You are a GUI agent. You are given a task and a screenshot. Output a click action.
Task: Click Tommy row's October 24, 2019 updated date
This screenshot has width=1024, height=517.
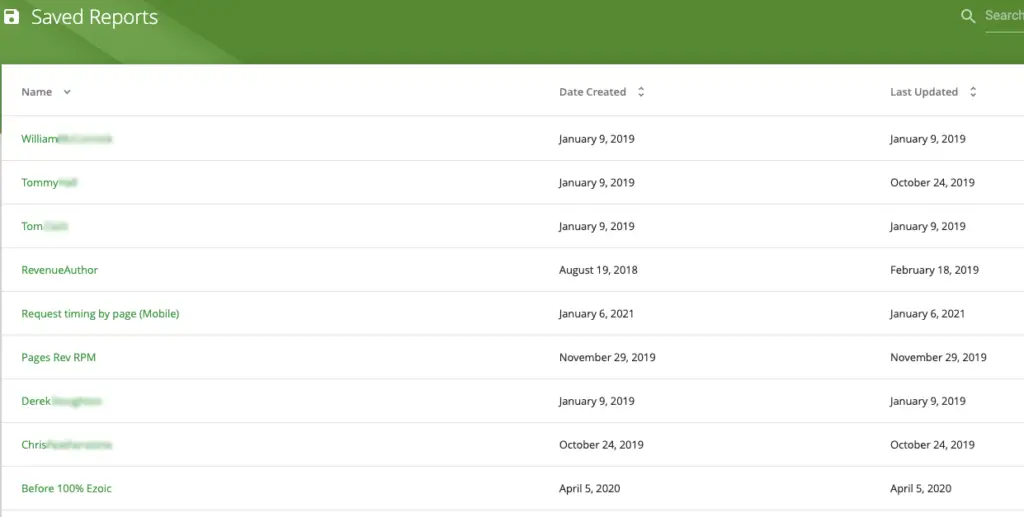point(932,182)
